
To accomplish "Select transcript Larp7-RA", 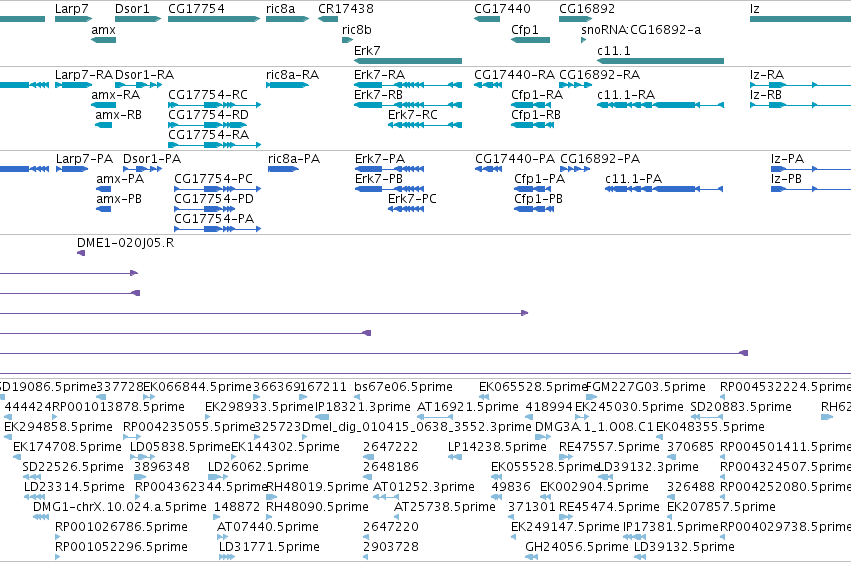I will 73,85.
